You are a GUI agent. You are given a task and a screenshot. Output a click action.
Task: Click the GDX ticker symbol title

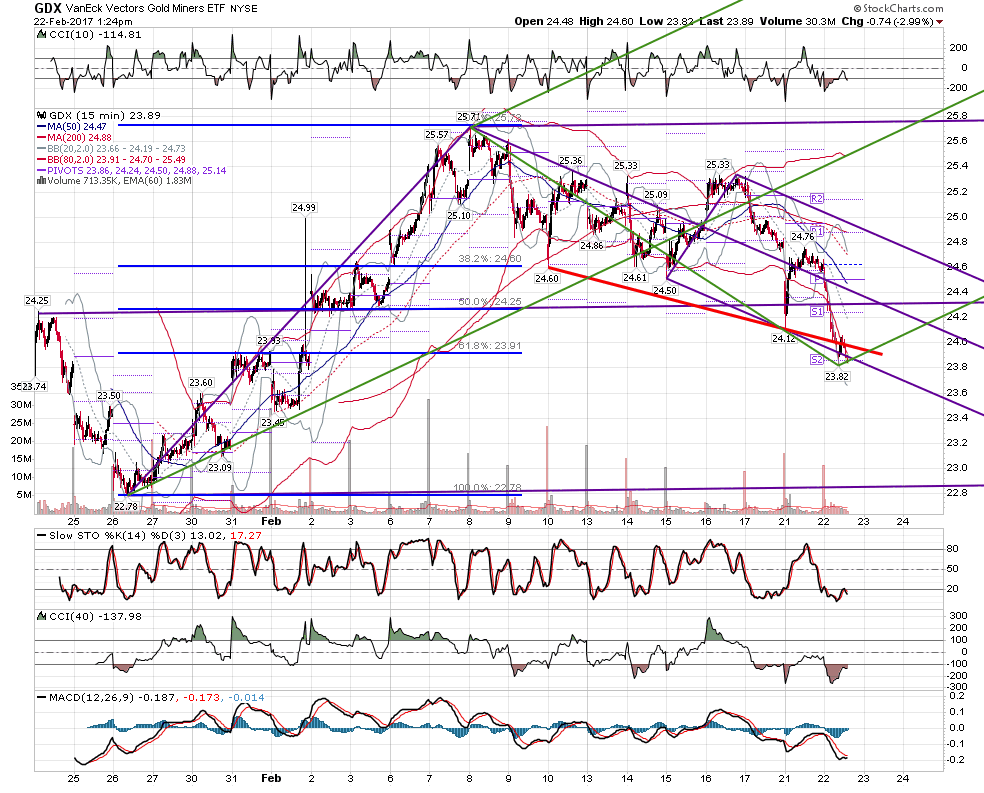click(47, 8)
